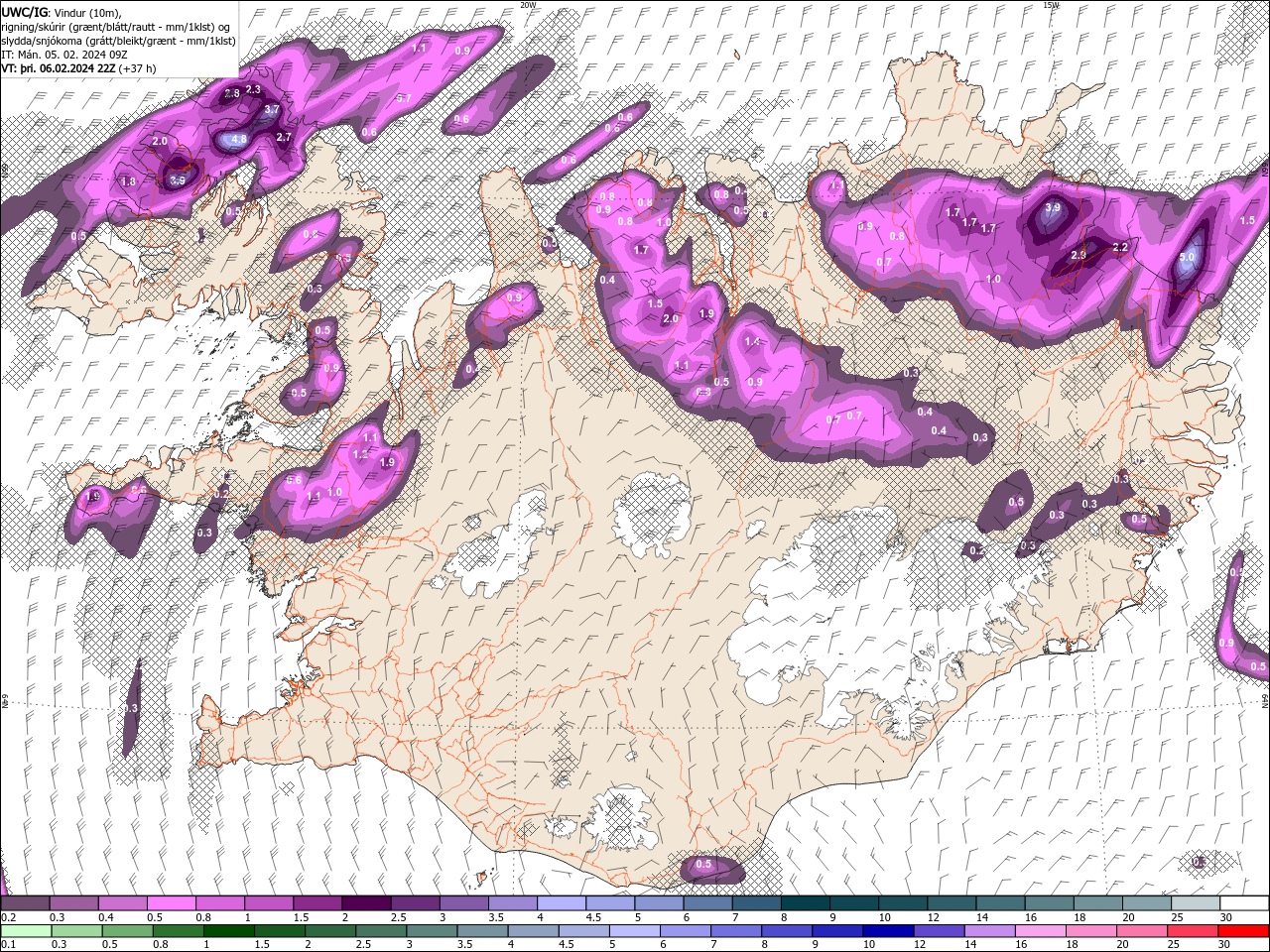1270x952 pixels.
Task: Click the 5.0 precipitation value on the map
Action: click(x=1187, y=257)
